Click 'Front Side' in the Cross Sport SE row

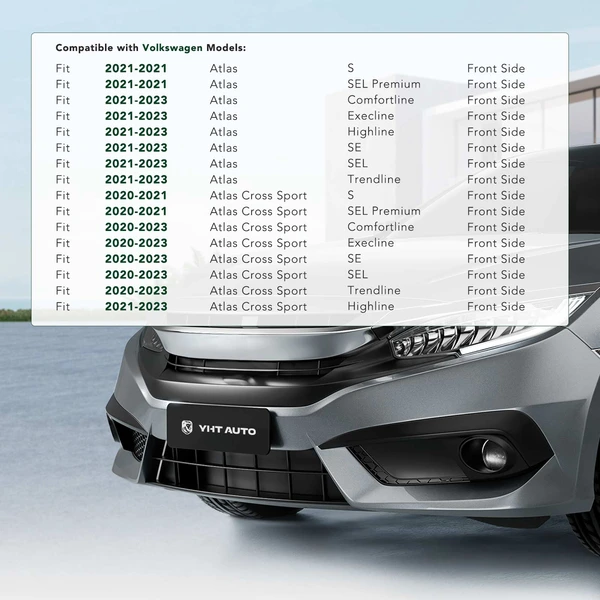[x=496, y=259]
